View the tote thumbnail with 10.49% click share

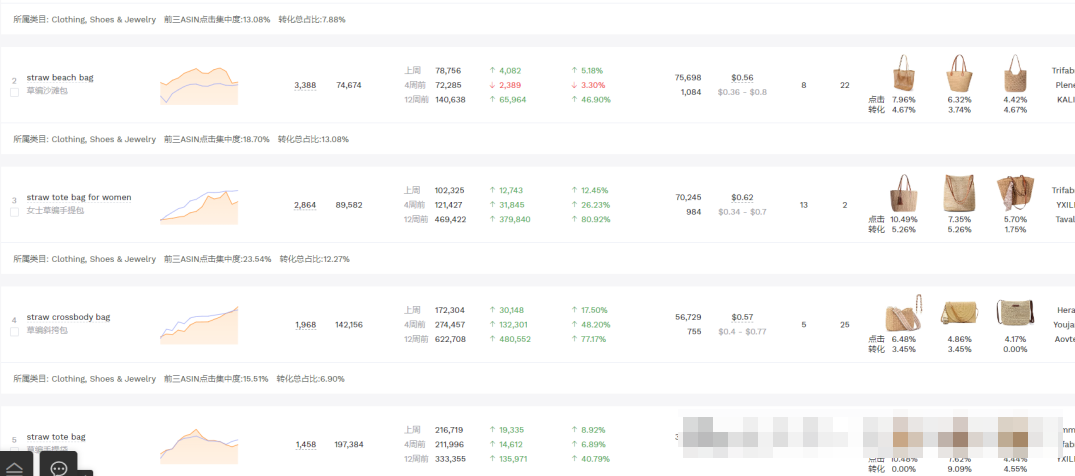[904, 193]
